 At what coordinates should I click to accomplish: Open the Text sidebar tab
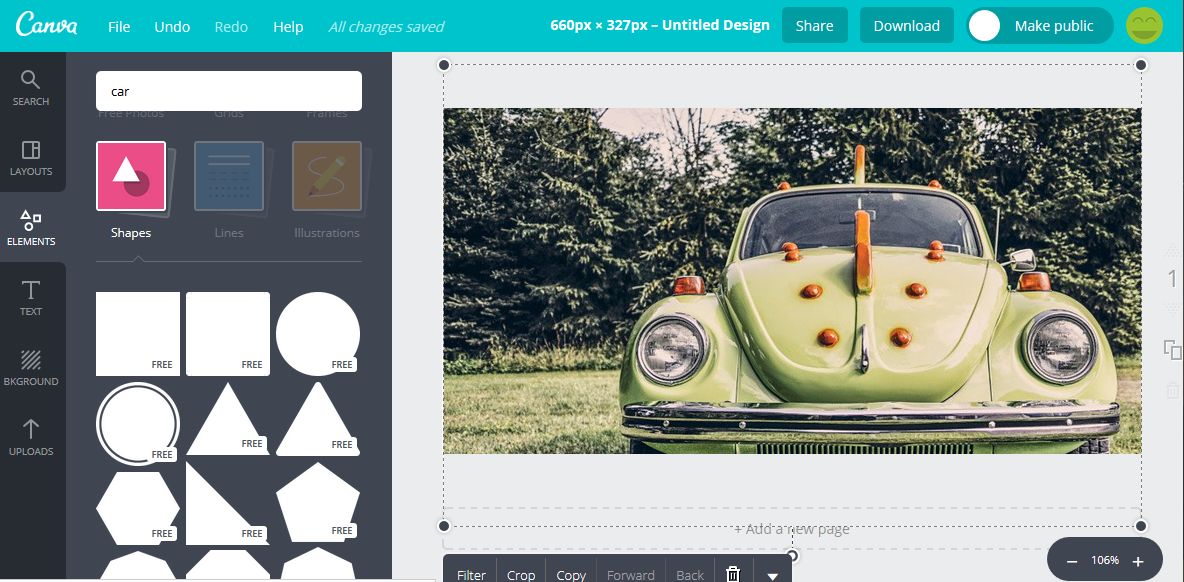coord(31,297)
